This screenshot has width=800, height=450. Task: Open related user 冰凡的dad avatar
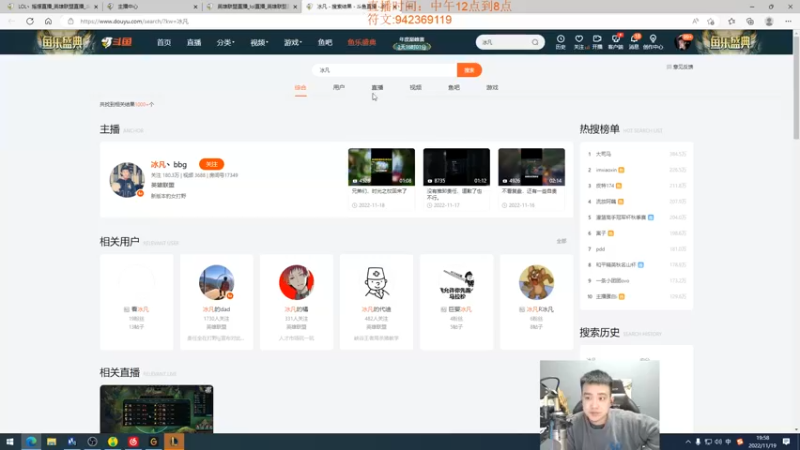216,282
